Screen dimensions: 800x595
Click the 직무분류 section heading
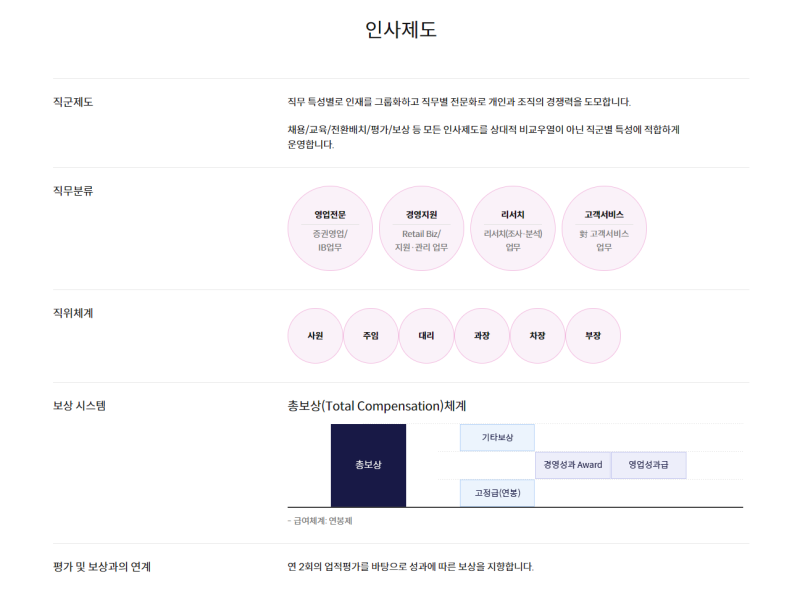tap(73, 190)
